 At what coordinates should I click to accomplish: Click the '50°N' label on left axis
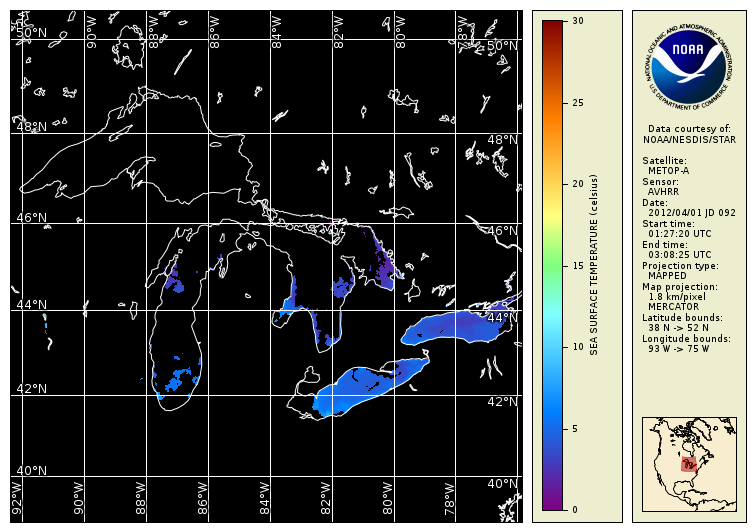[32, 33]
